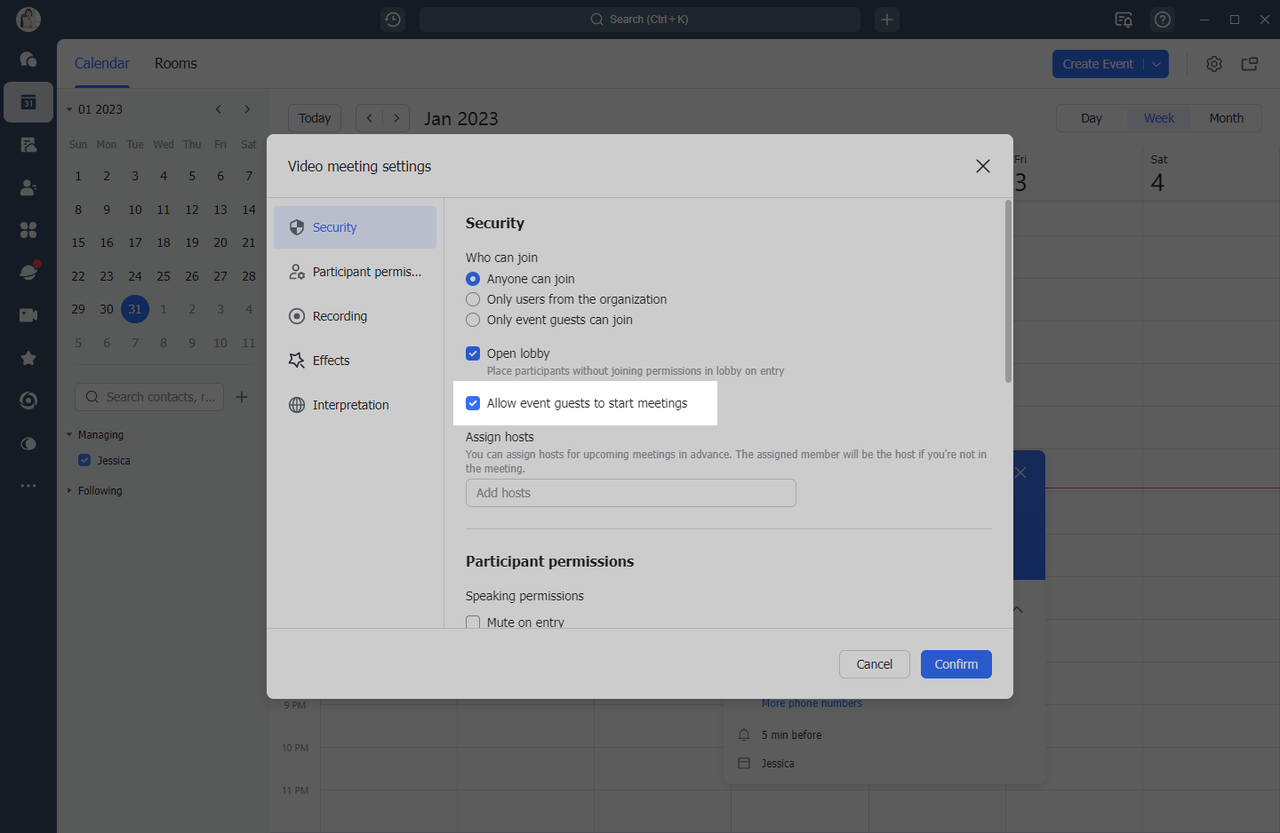Image resolution: width=1280 pixels, height=833 pixels.
Task: Open the starred favorites icon in sidebar
Action: pyautogui.click(x=28, y=358)
